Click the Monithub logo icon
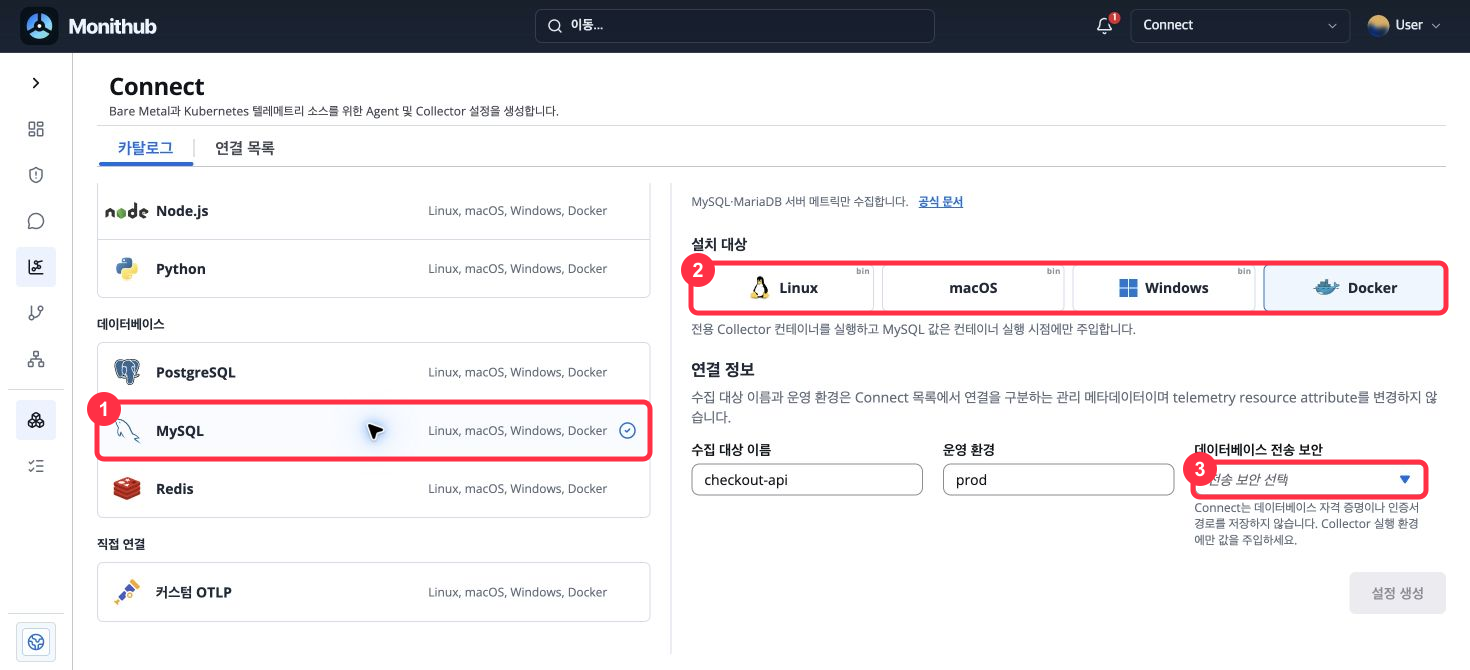Screen dimensions: 1470x670 [39, 26]
